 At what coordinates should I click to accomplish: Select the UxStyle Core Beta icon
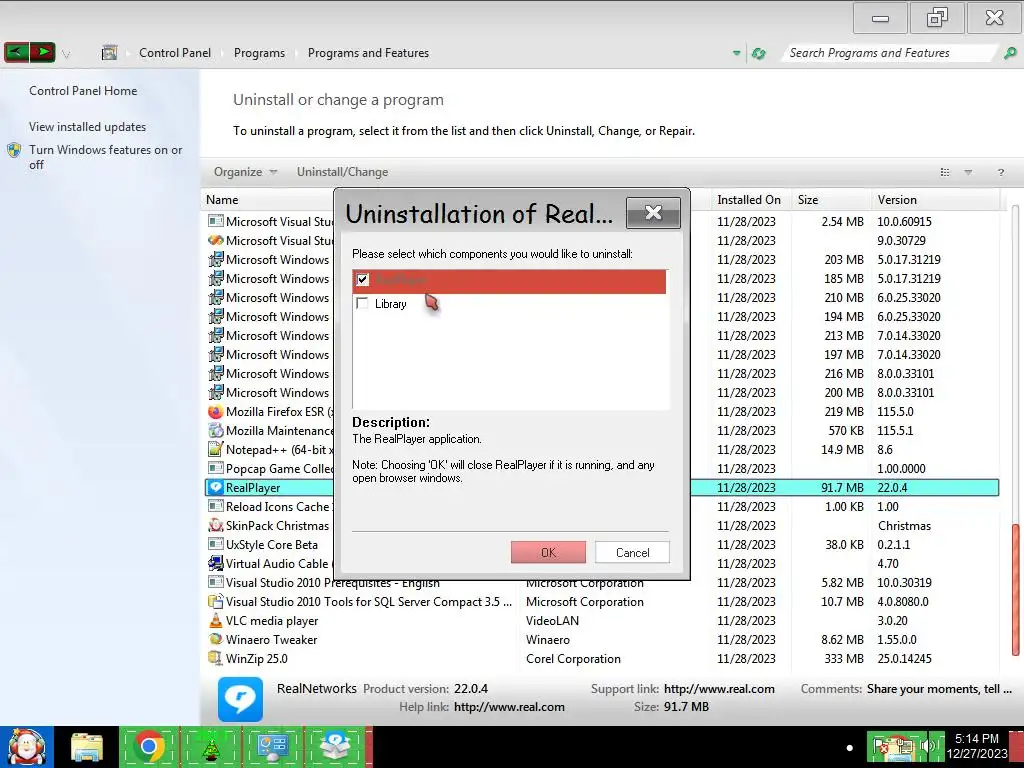click(216, 545)
